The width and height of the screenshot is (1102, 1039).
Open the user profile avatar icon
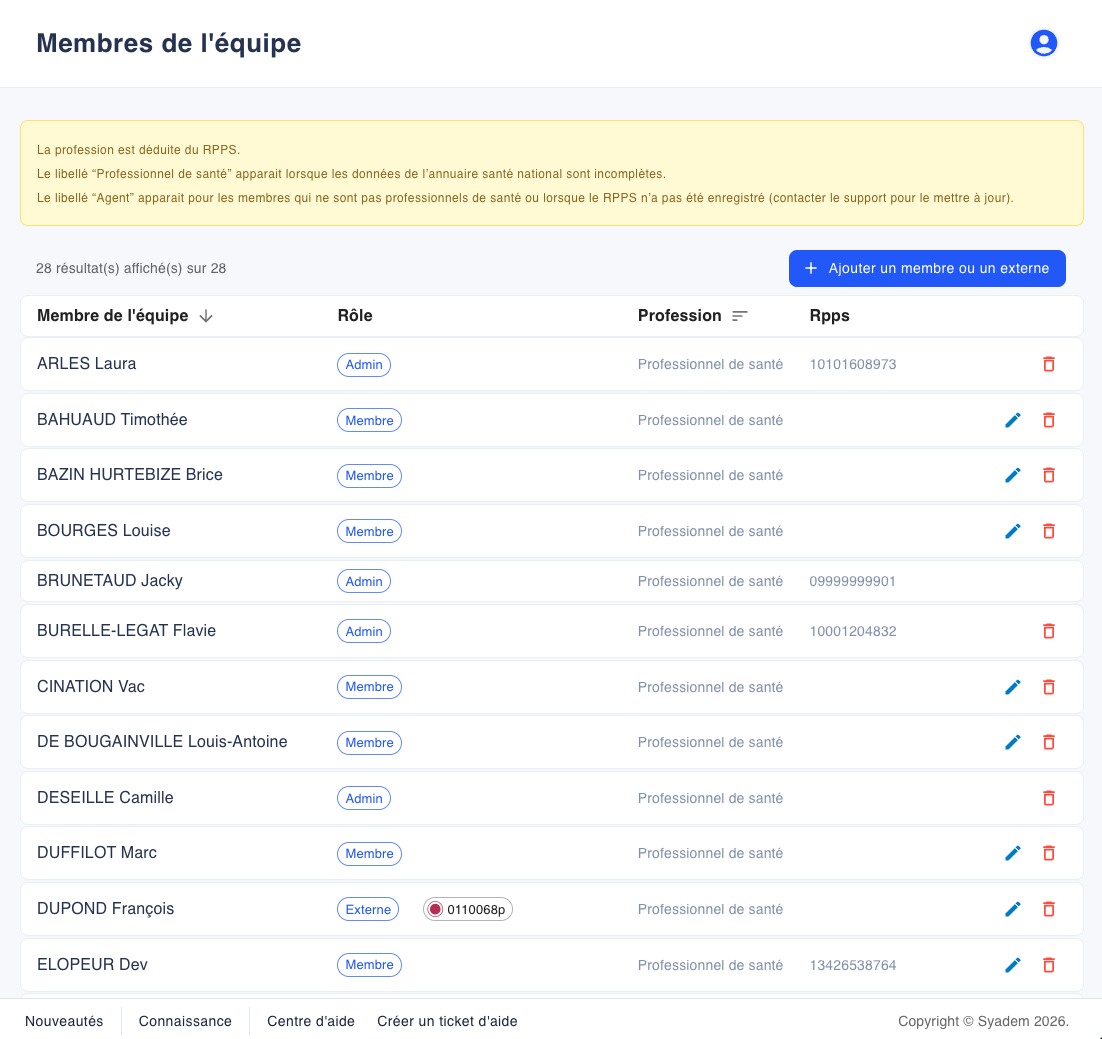[x=1044, y=43]
